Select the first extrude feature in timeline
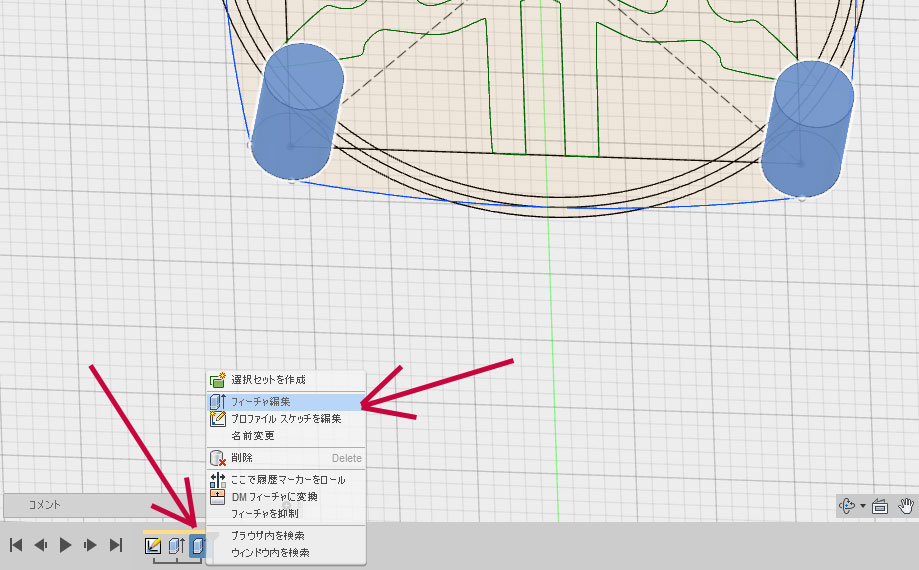919x570 pixels. (175, 546)
